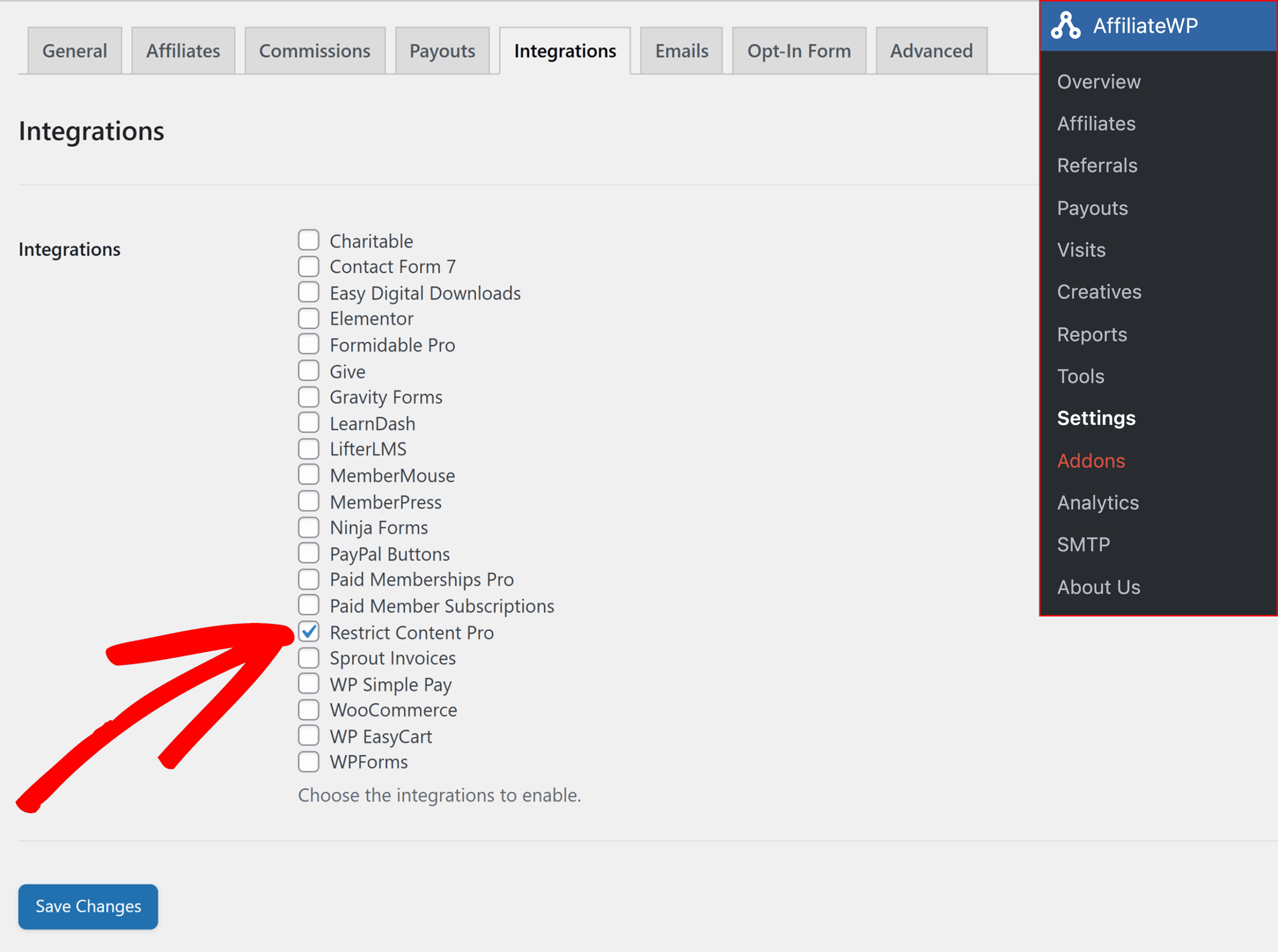Click the AffiliateWP logo icon

pyautogui.click(x=1065, y=25)
